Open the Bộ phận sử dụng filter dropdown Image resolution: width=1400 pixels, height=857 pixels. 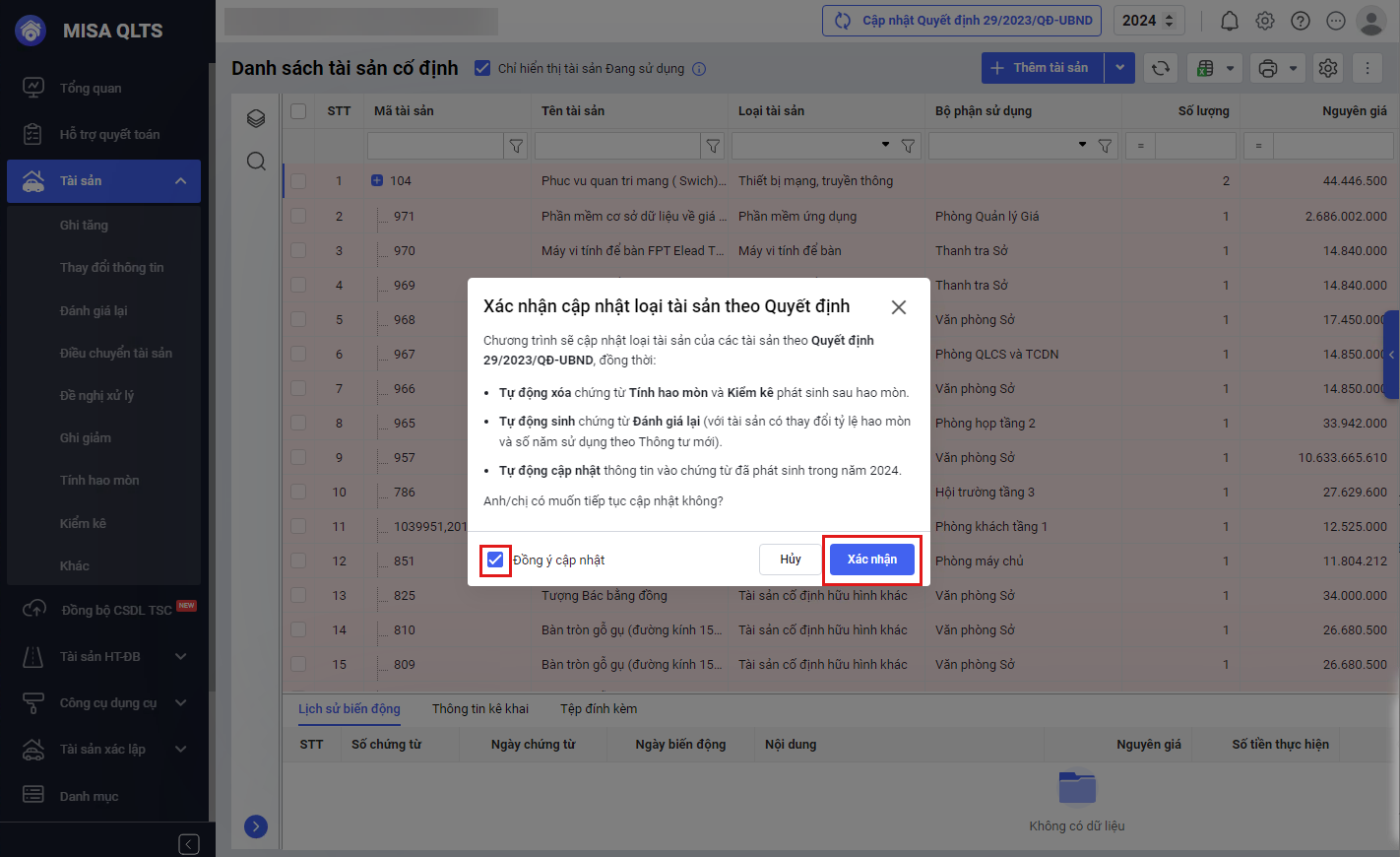click(x=1082, y=146)
